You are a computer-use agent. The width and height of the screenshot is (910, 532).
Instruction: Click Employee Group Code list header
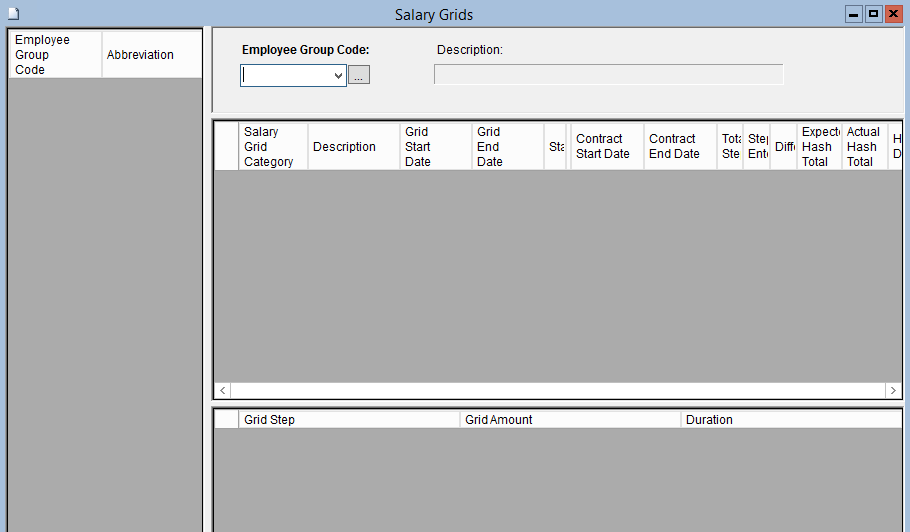pos(55,55)
